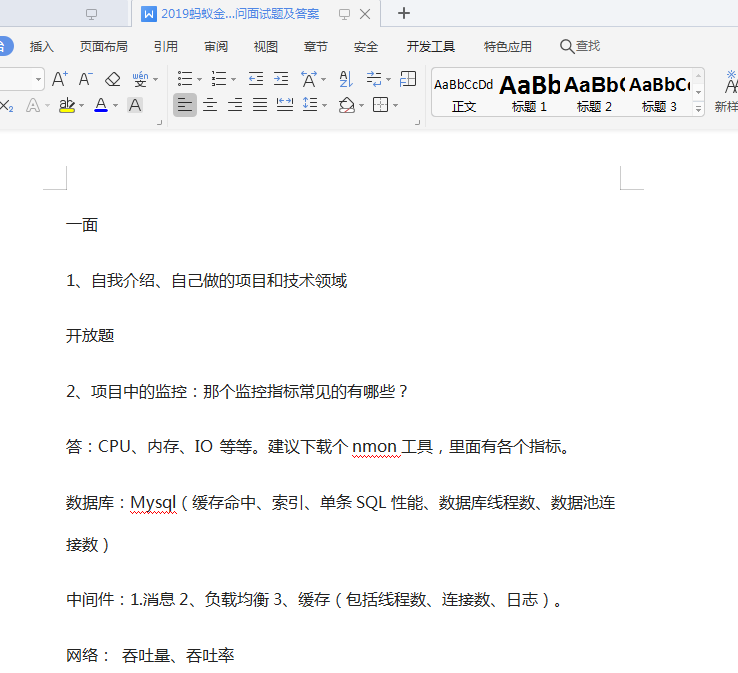Open the 页面布局 ribbon tab
This screenshot has width=738, height=673.
(x=104, y=47)
